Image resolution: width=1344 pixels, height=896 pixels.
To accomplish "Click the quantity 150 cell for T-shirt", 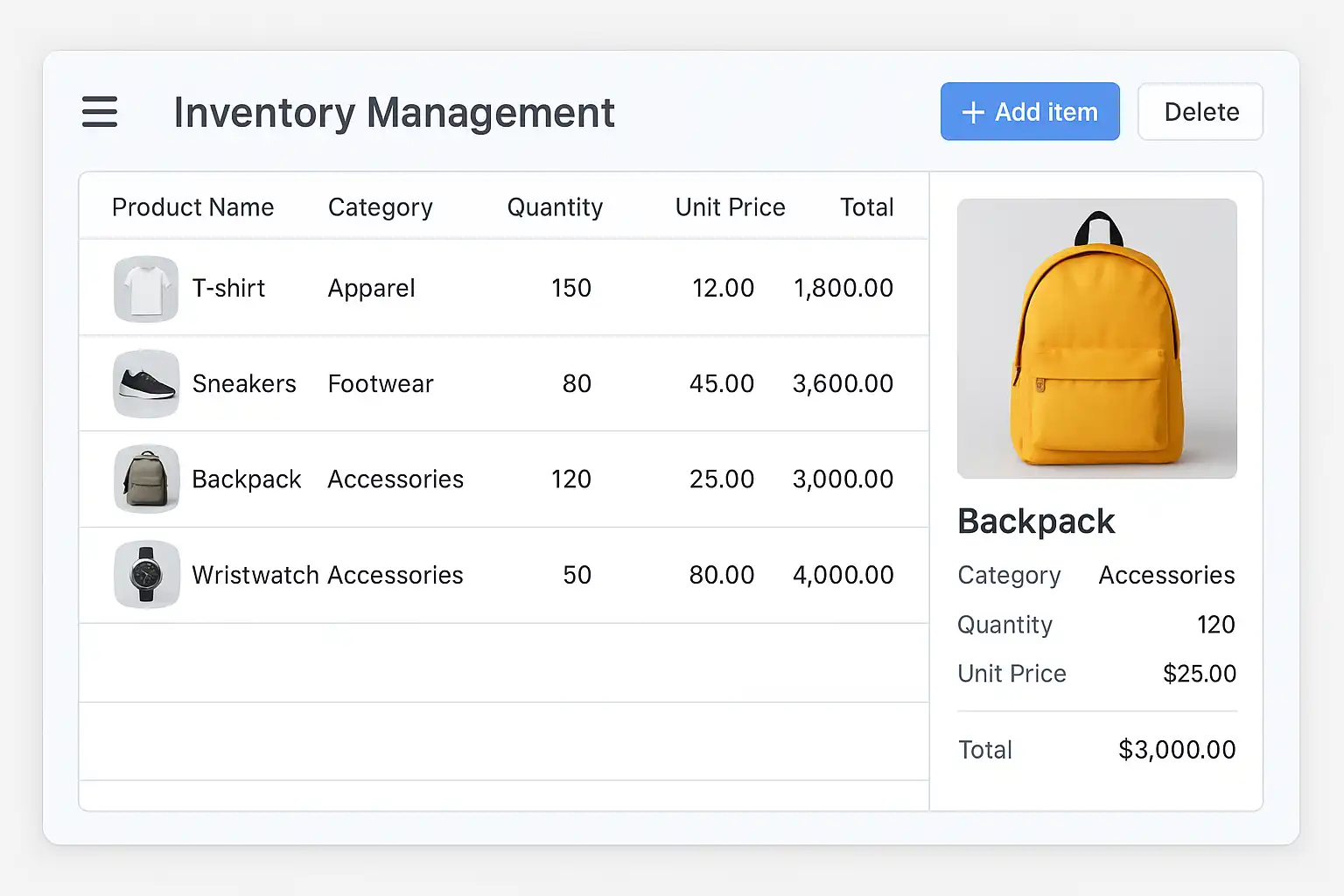I will click(x=570, y=289).
